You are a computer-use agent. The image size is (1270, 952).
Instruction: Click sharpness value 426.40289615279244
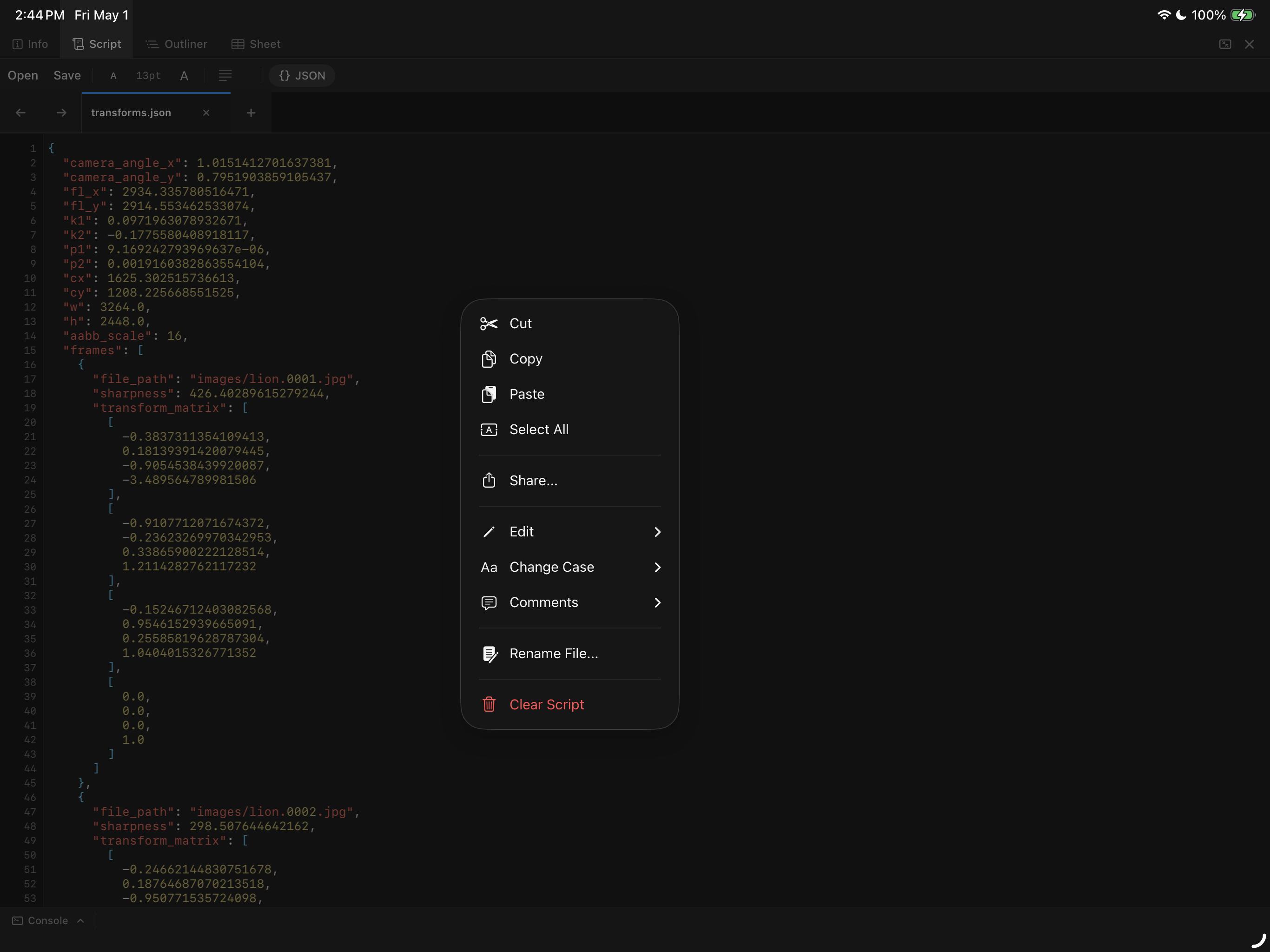click(257, 393)
